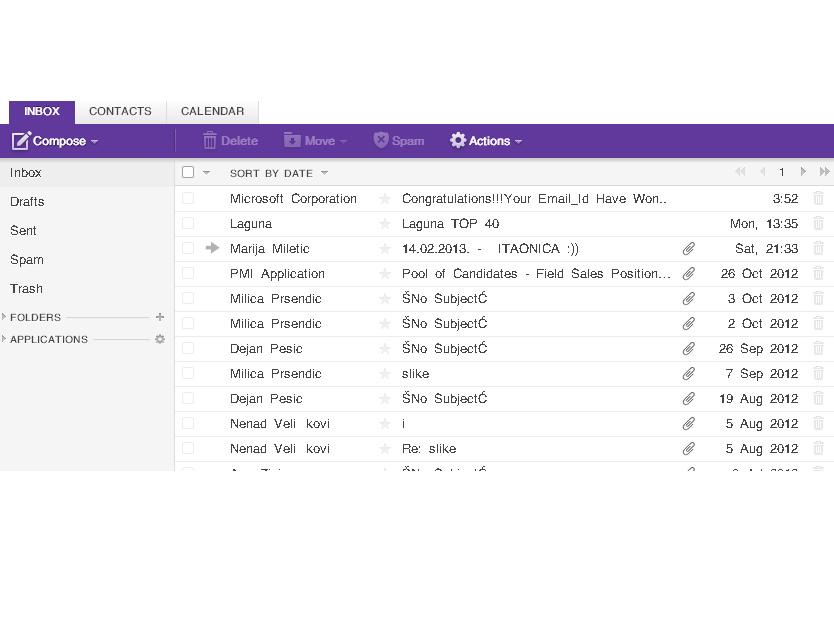Open the Compose dropdown arrow
This screenshot has height=635, width=834.
(94, 141)
